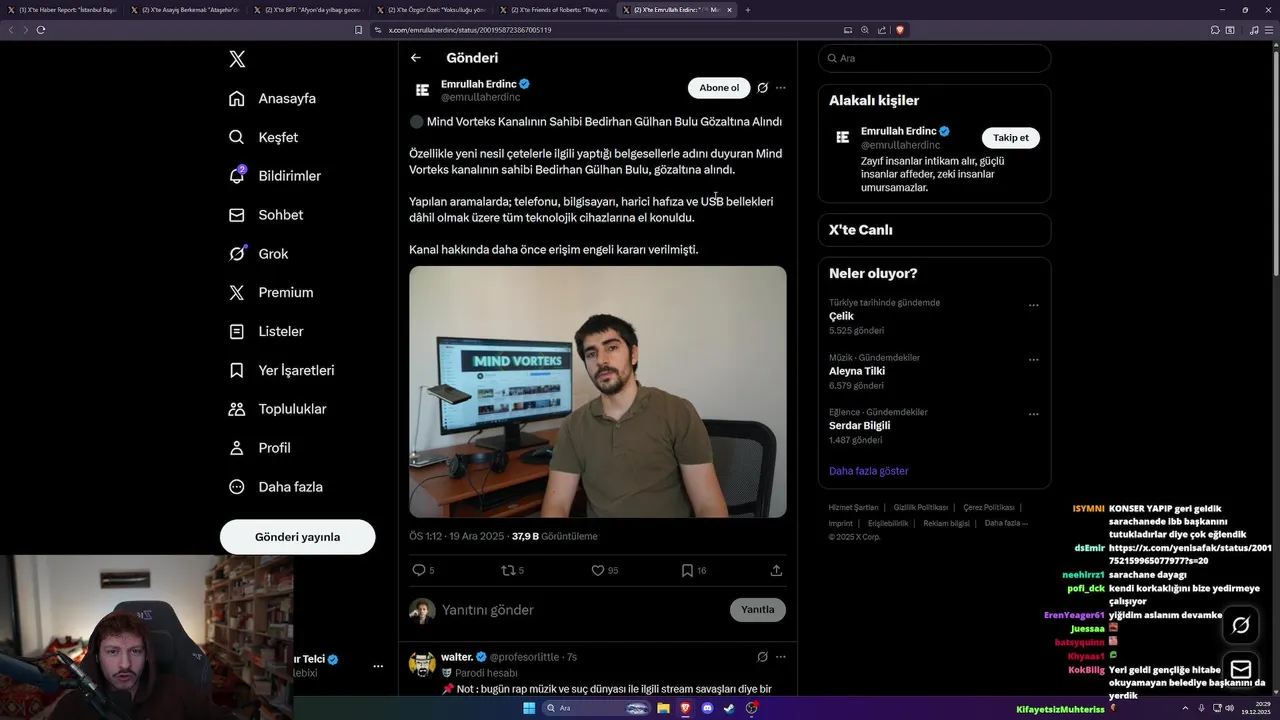The image size is (1280, 720).
Task: Click the Brave Shields lion icon
Action: [x=900, y=30]
